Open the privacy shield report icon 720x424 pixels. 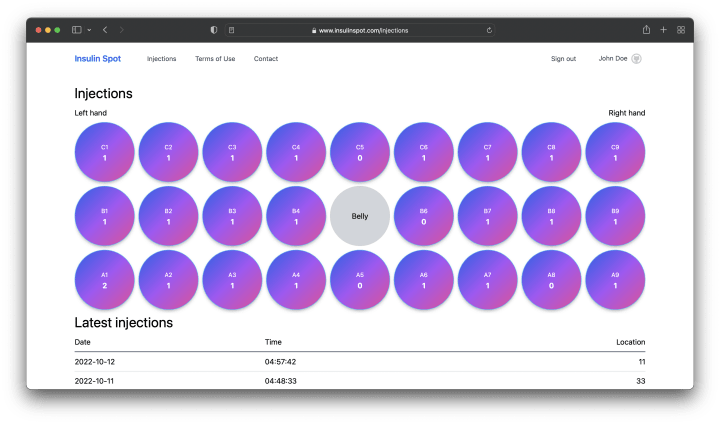214,30
